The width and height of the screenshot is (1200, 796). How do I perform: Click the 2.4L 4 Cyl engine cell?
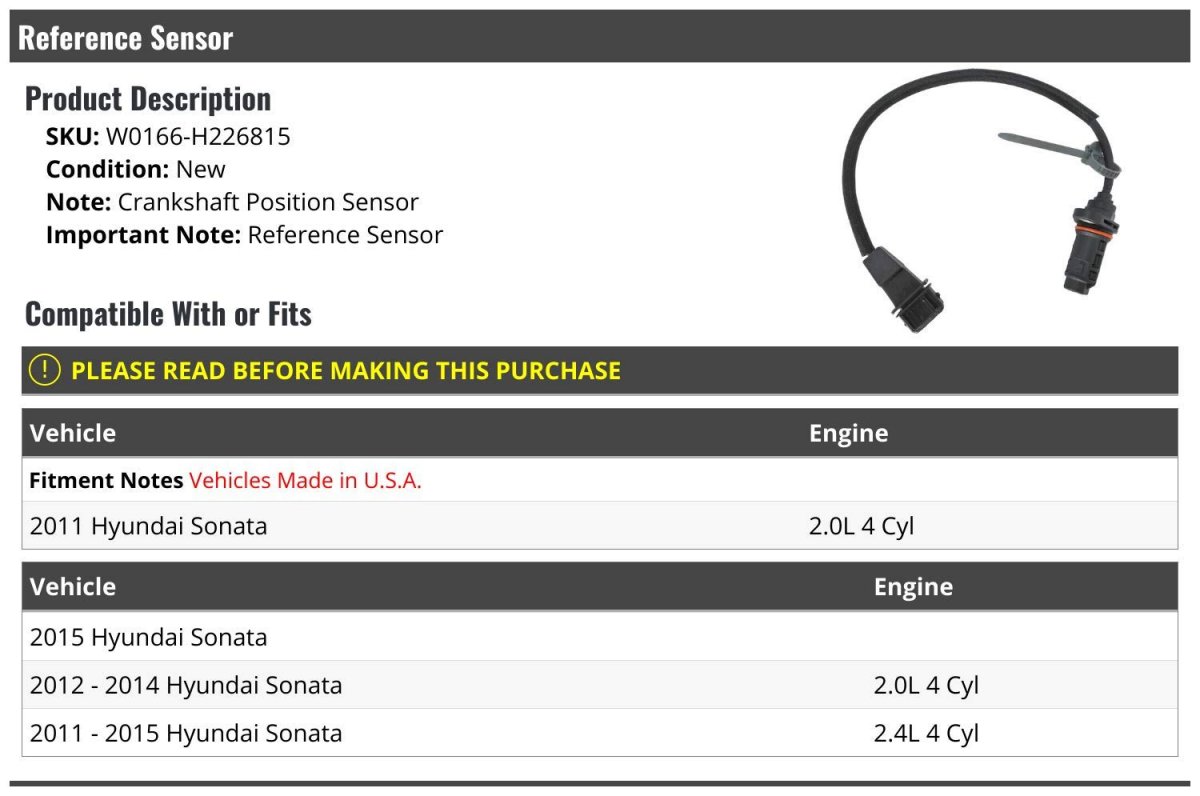click(x=926, y=734)
